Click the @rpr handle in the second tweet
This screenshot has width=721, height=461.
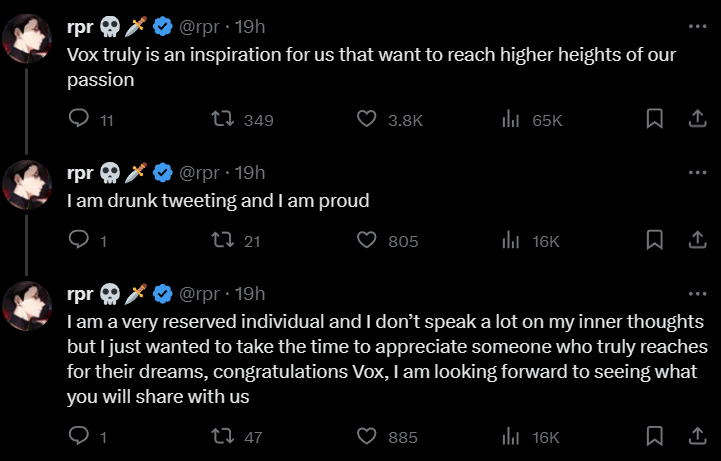pos(199,172)
